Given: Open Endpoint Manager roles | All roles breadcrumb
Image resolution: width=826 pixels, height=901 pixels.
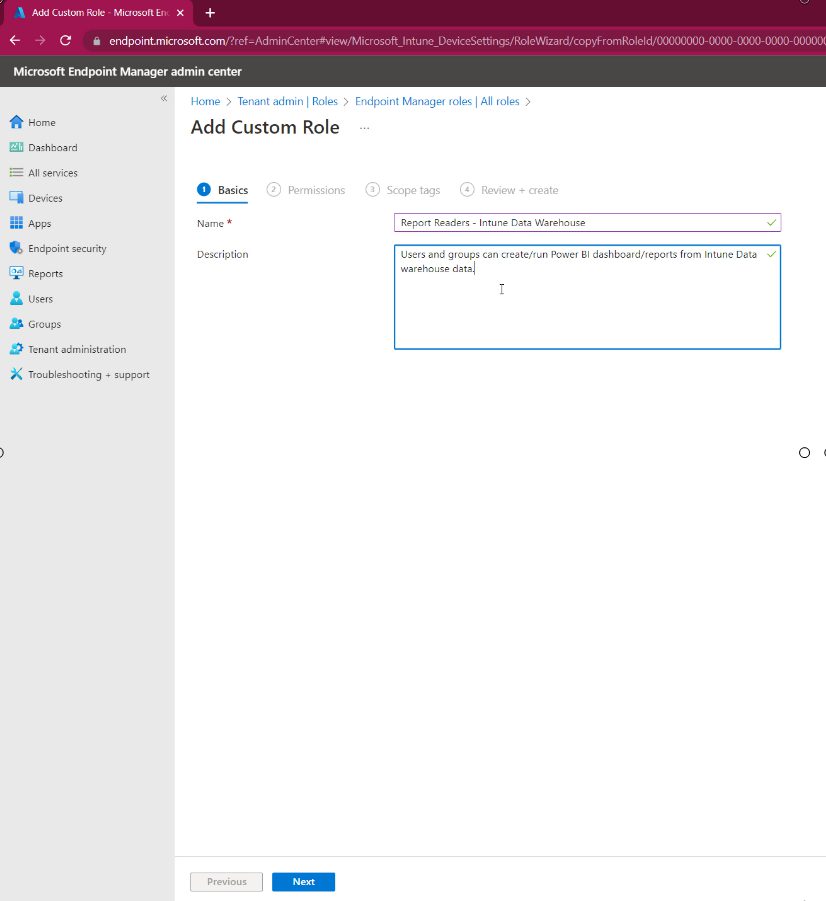Looking at the screenshot, I should click(437, 101).
